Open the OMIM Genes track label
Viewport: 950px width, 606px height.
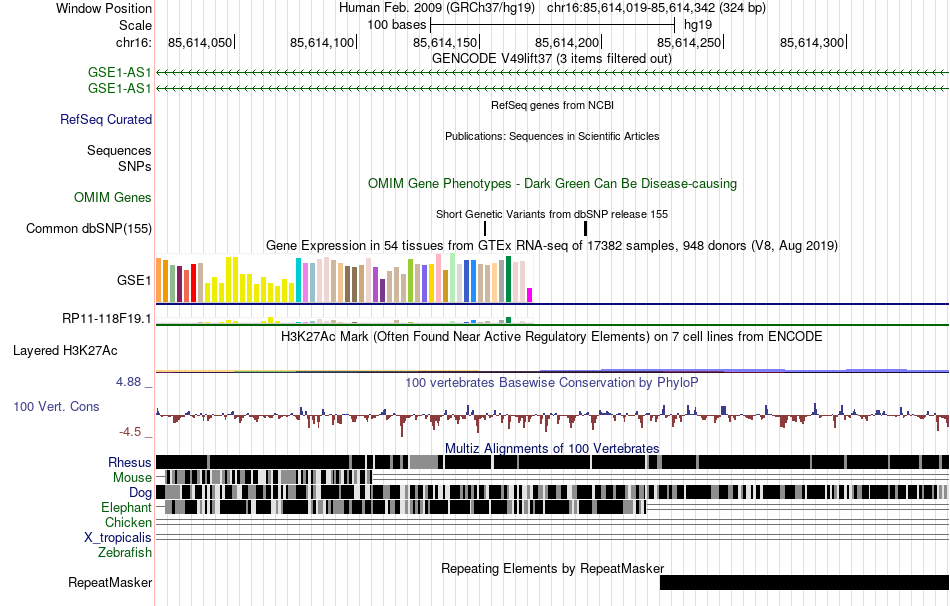(113, 198)
